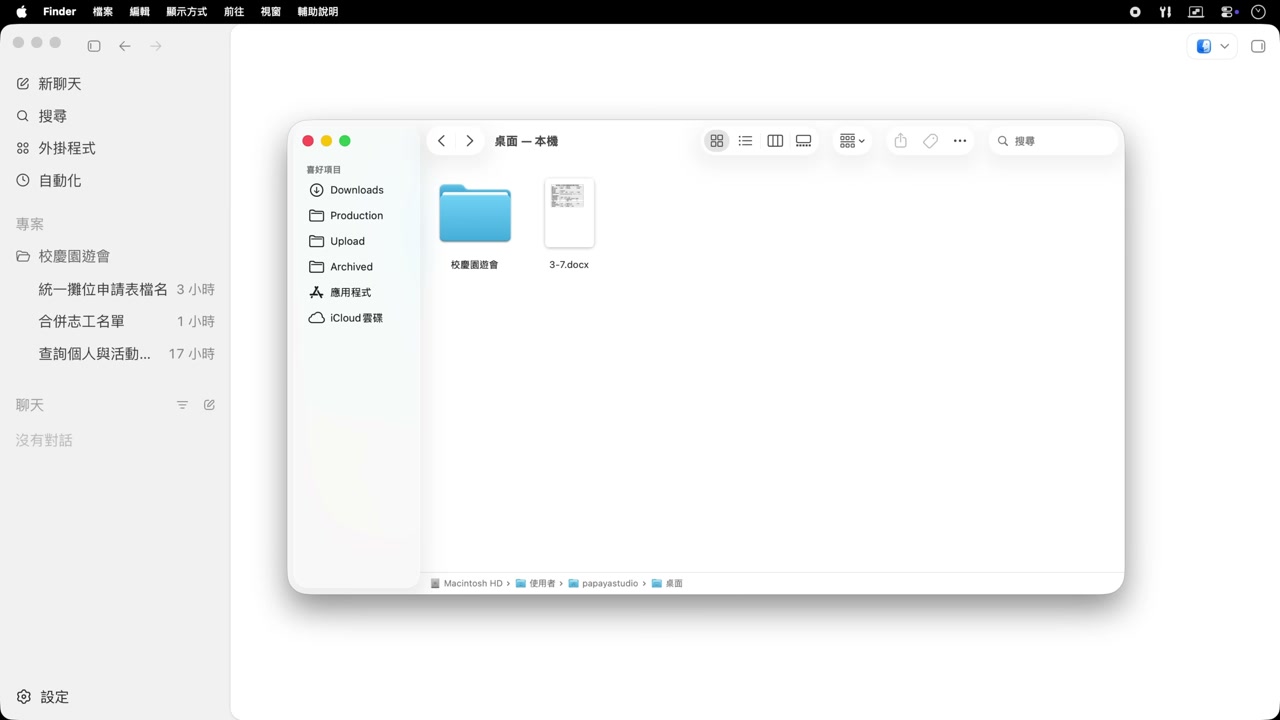Open the dropdown next to the blue app icon
Screen dimensions: 1280x720
pyautogui.click(x=1224, y=46)
